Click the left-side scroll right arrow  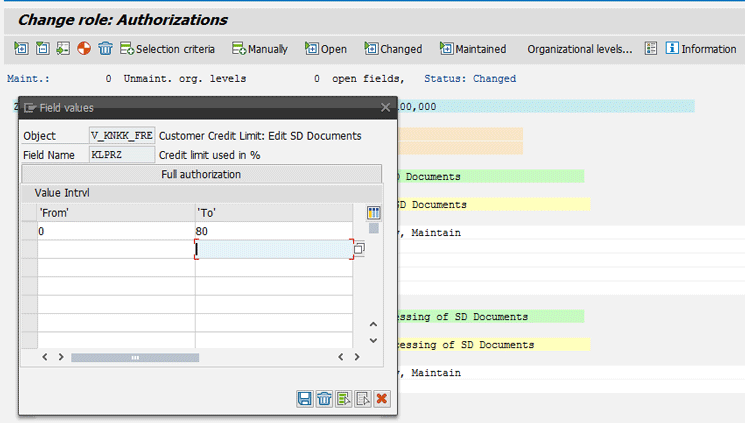61,357
